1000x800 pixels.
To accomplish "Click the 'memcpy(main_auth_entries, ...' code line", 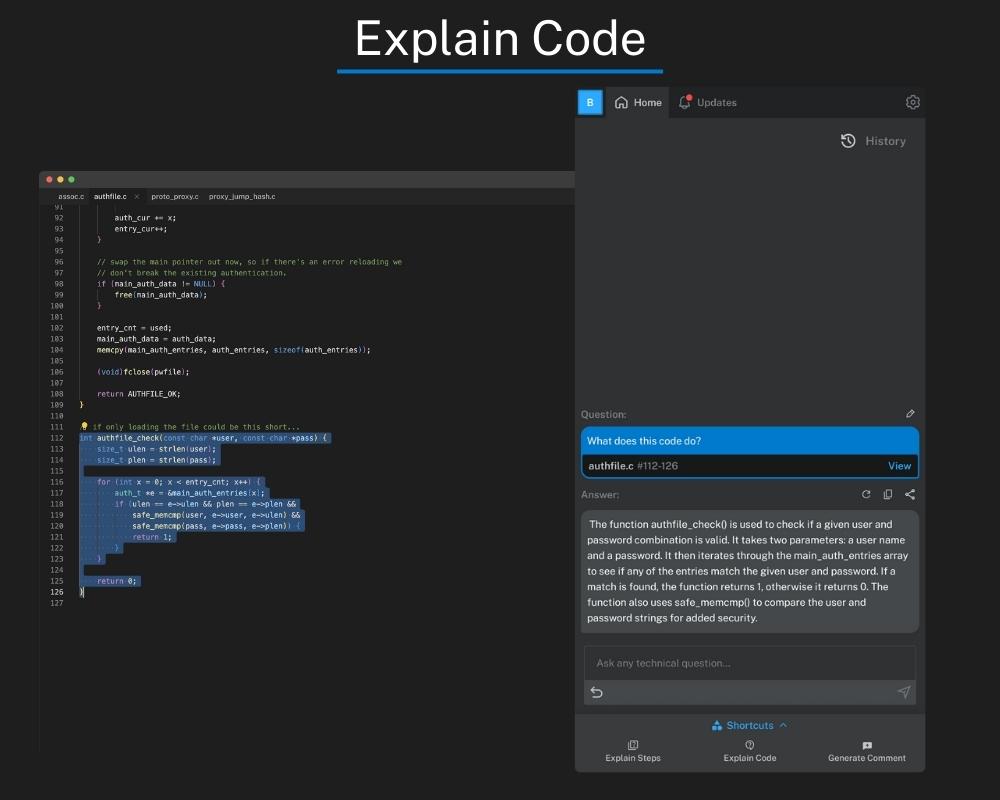I will pos(233,350).
